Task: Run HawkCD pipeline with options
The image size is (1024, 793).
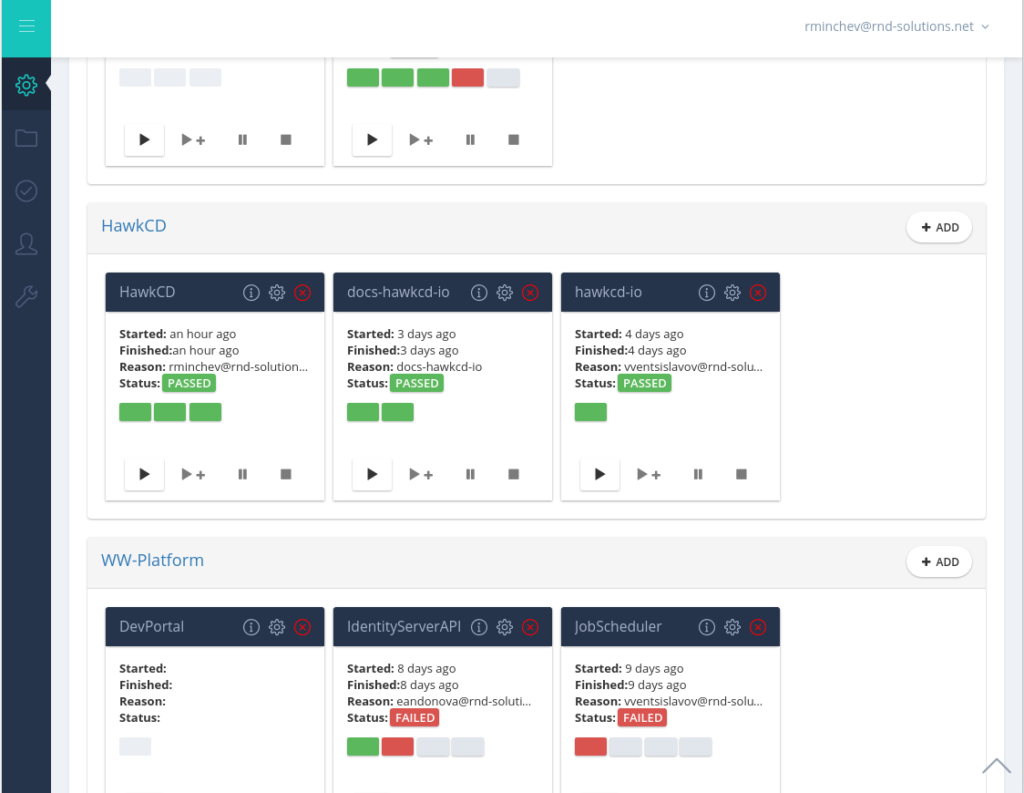Action: [x=193, y=474]
